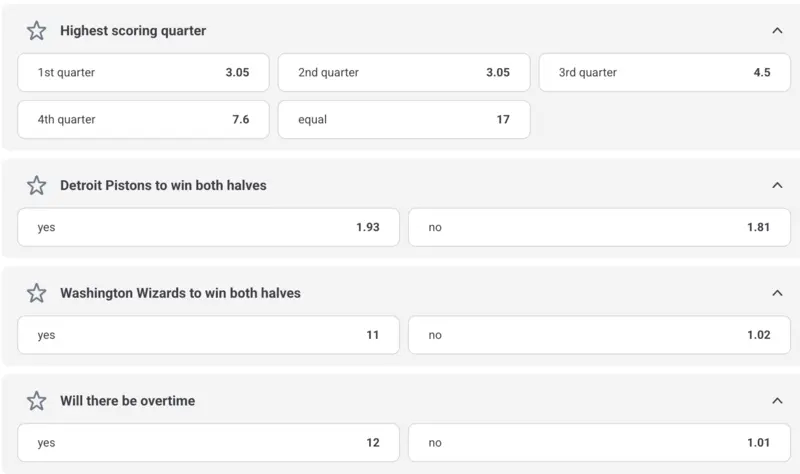Star the Washington Wizards both halves market
Viewport: 800px width, 474px height.
coord(37,293)
